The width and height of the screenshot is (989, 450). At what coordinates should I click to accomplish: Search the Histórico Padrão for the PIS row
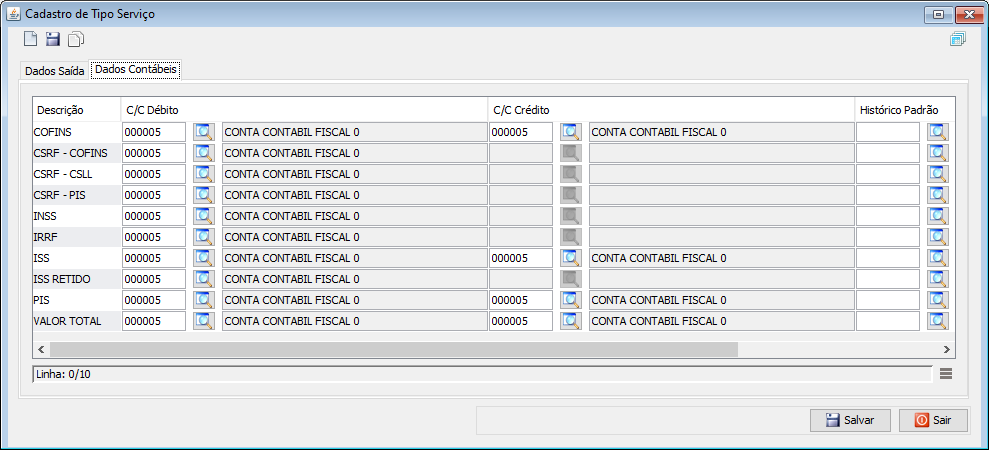pos(937,300)
